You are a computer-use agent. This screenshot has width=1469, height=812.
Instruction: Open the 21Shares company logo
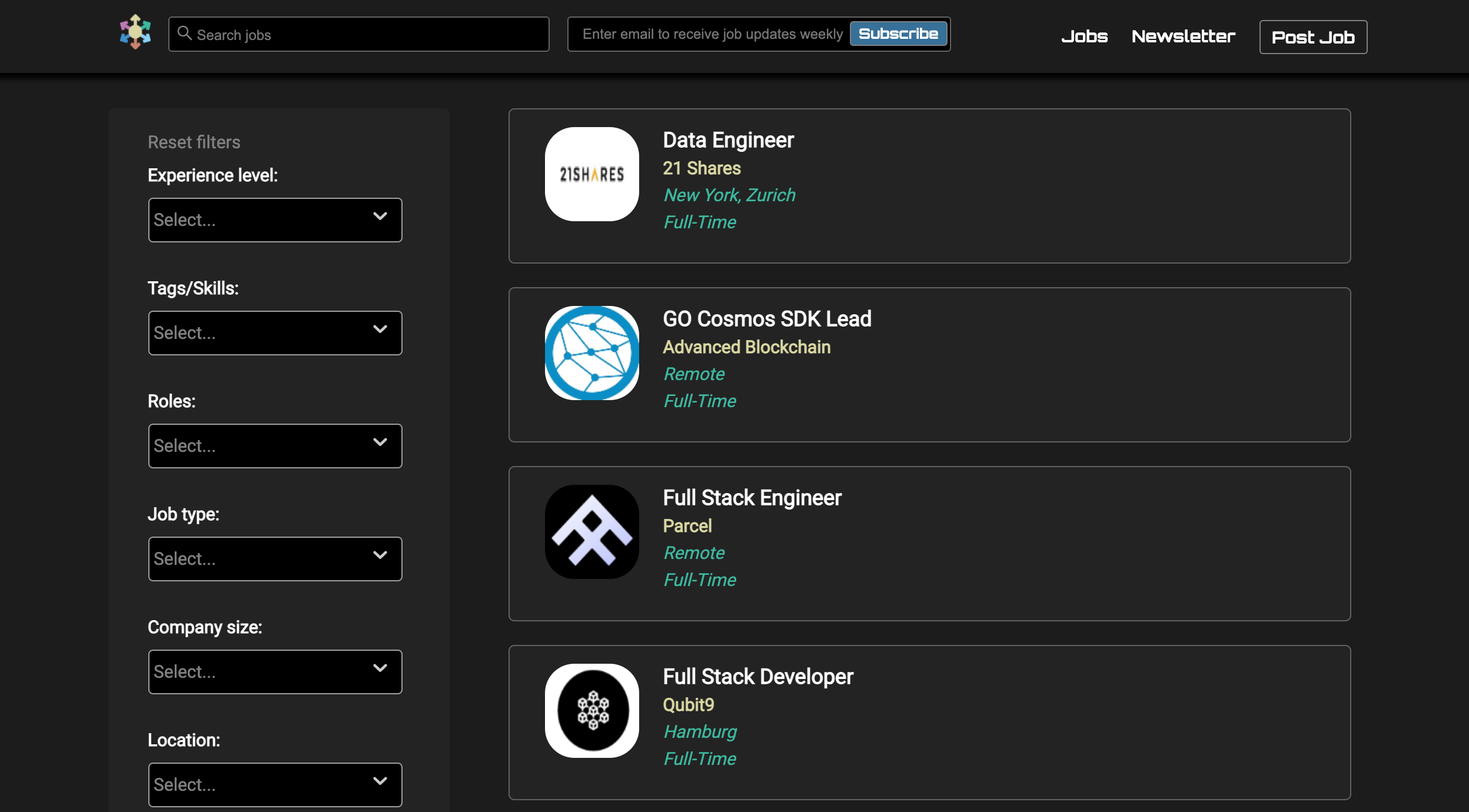tap(591, 174)
